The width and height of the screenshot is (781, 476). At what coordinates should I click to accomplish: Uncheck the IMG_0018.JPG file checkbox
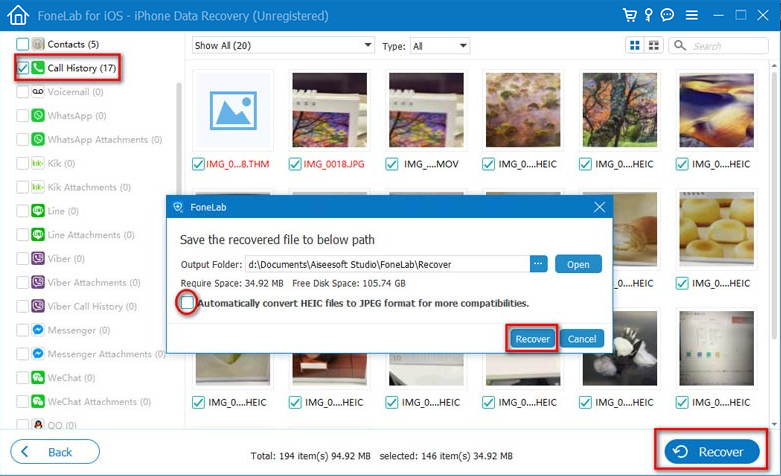295,164
